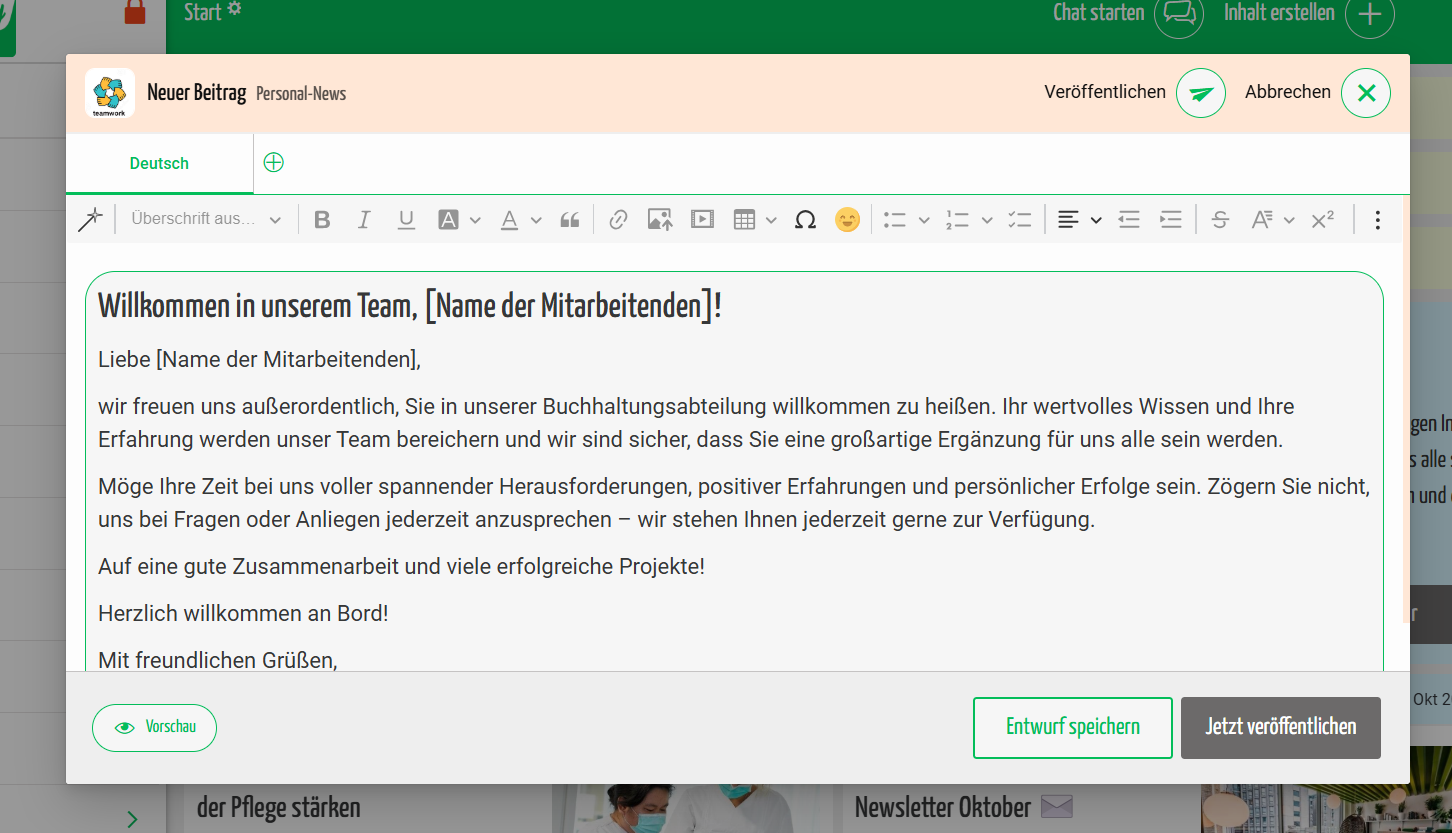
Task: Click the insert image icon
Action: [x=660, y=220]
